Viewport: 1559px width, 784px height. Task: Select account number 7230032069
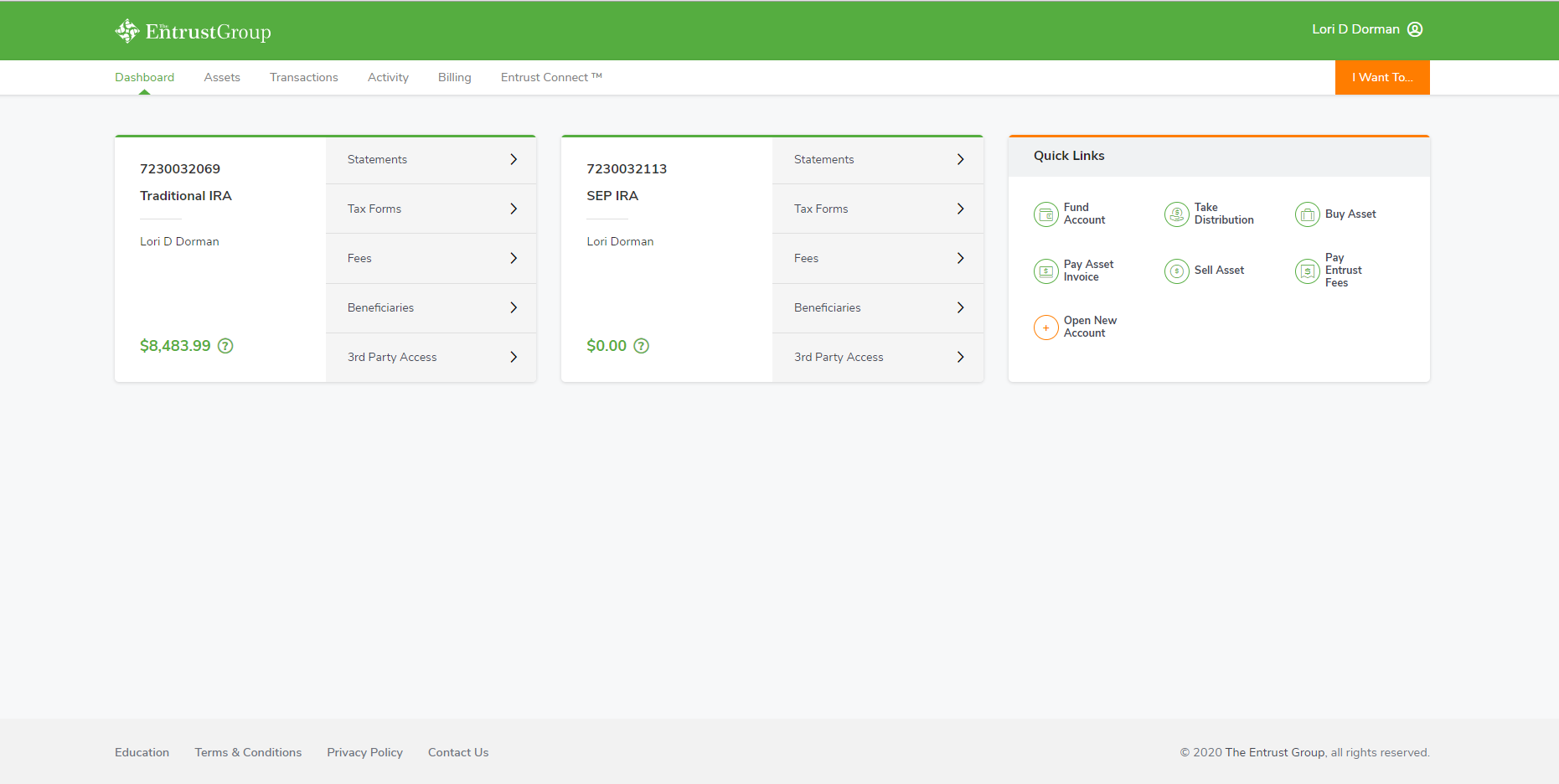tap(180, 168)
